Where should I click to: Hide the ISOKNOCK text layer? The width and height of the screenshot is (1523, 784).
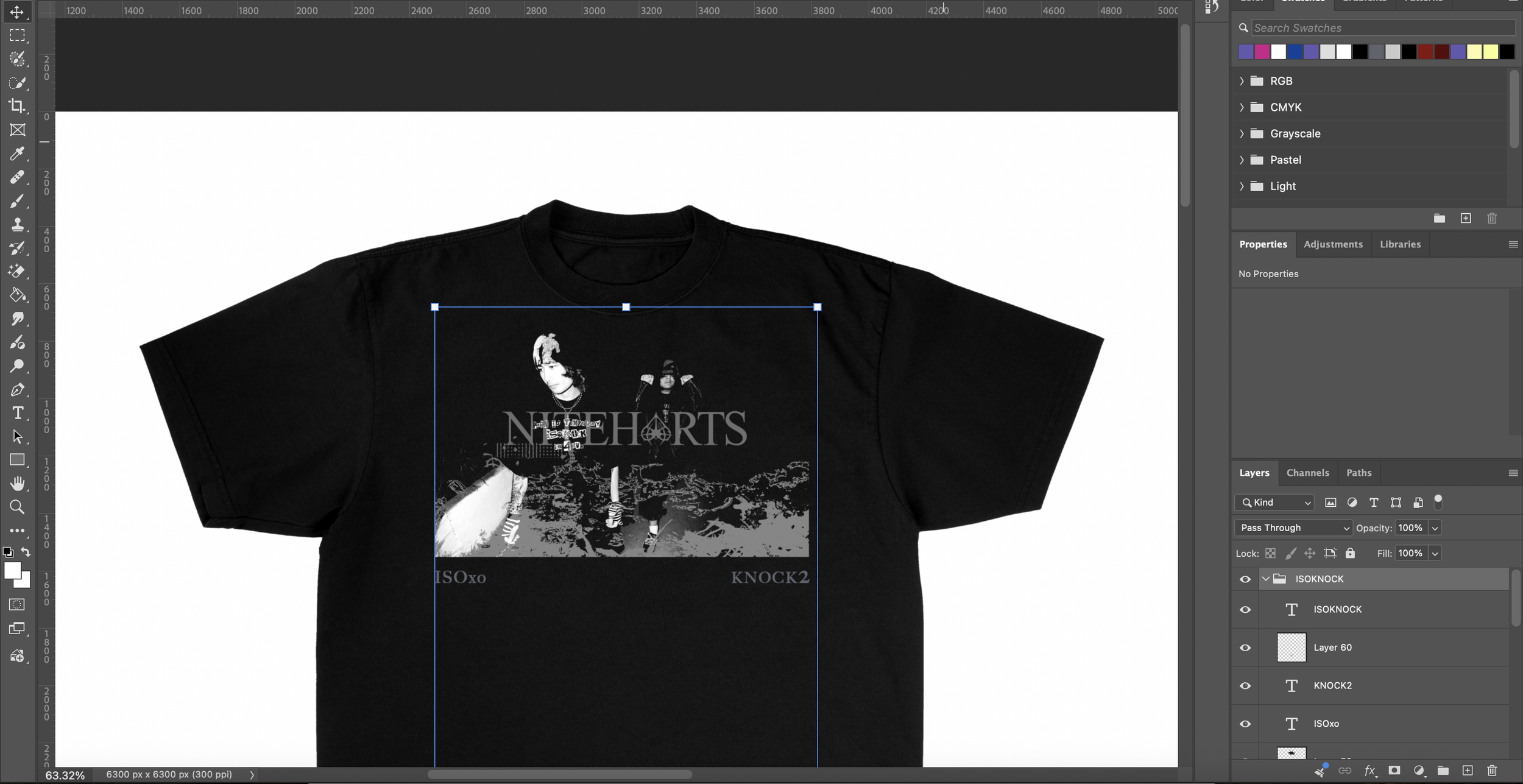(x=1245, y=610)
